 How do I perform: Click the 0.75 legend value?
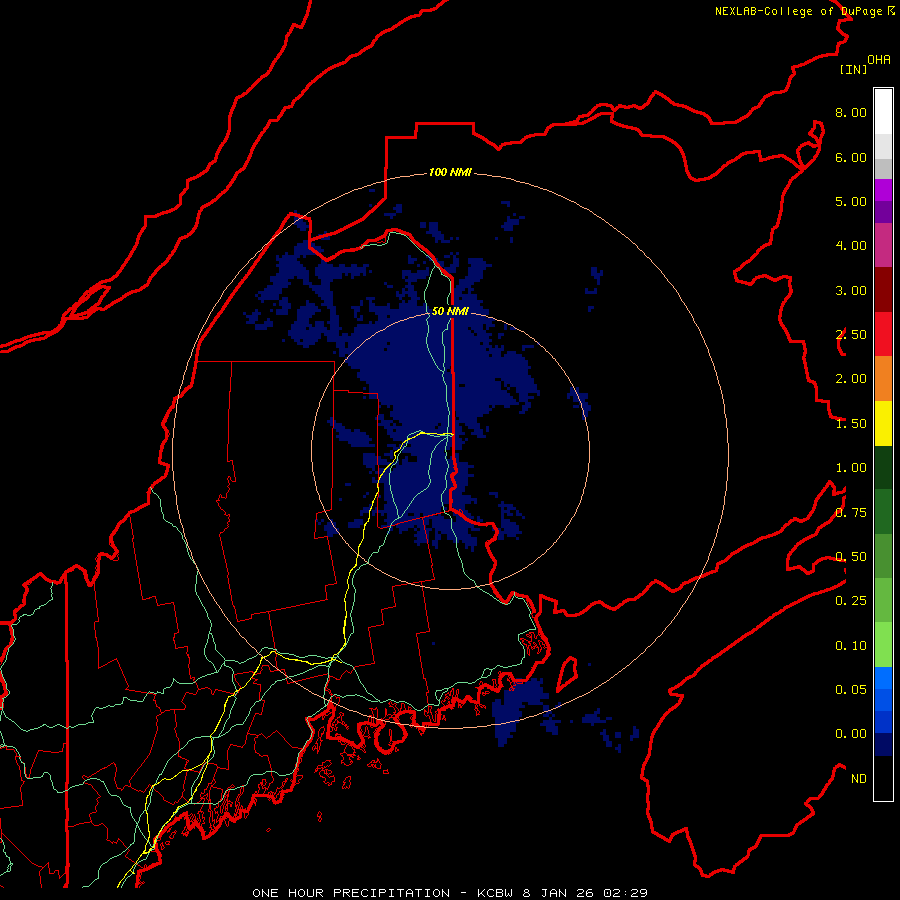pyautogui.click(x=851, y=513)
